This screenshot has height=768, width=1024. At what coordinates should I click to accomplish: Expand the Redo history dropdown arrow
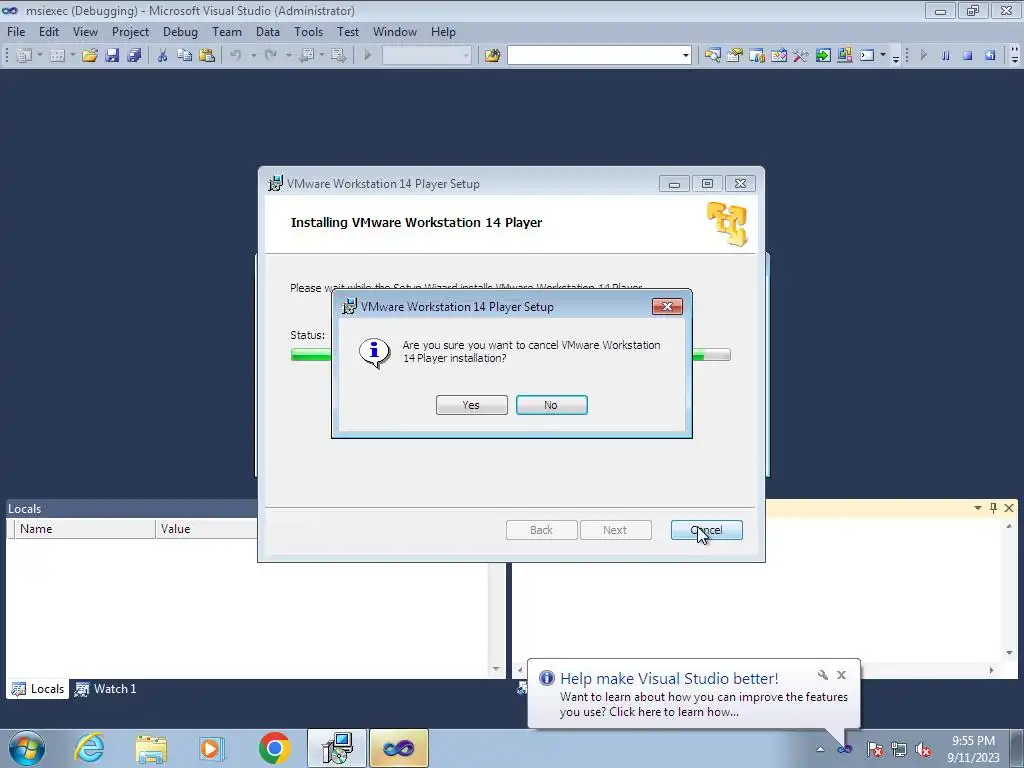[x=288, y=56]
